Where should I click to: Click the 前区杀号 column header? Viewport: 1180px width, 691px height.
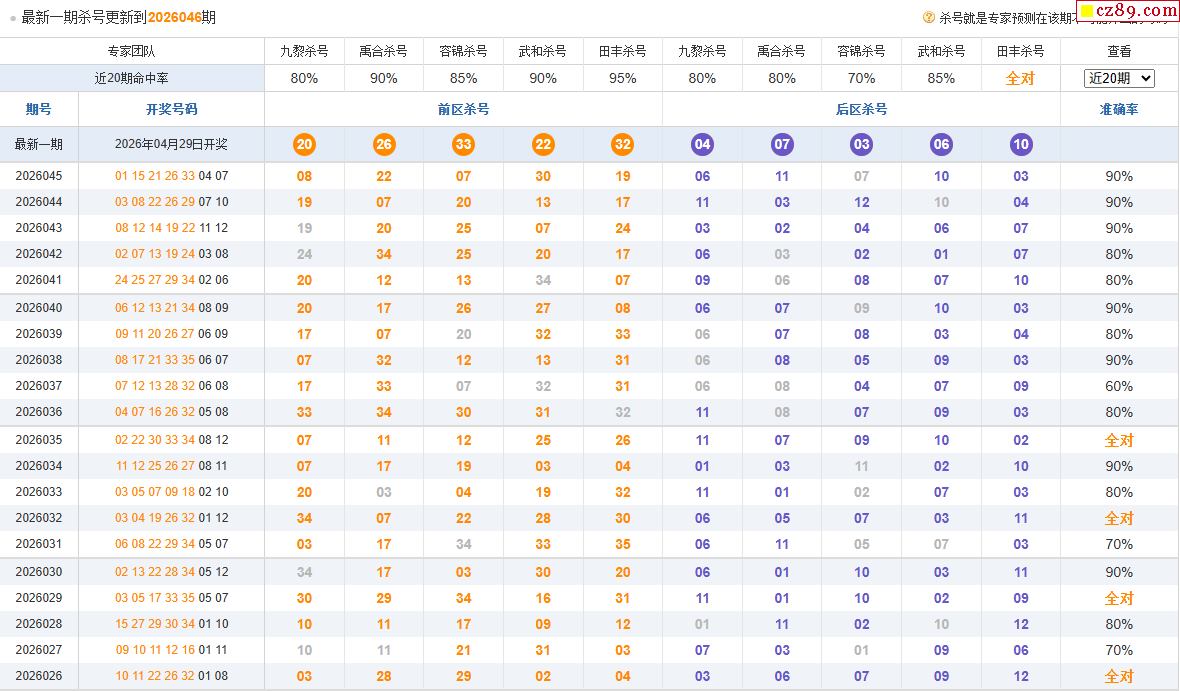[x=463, y=109]
